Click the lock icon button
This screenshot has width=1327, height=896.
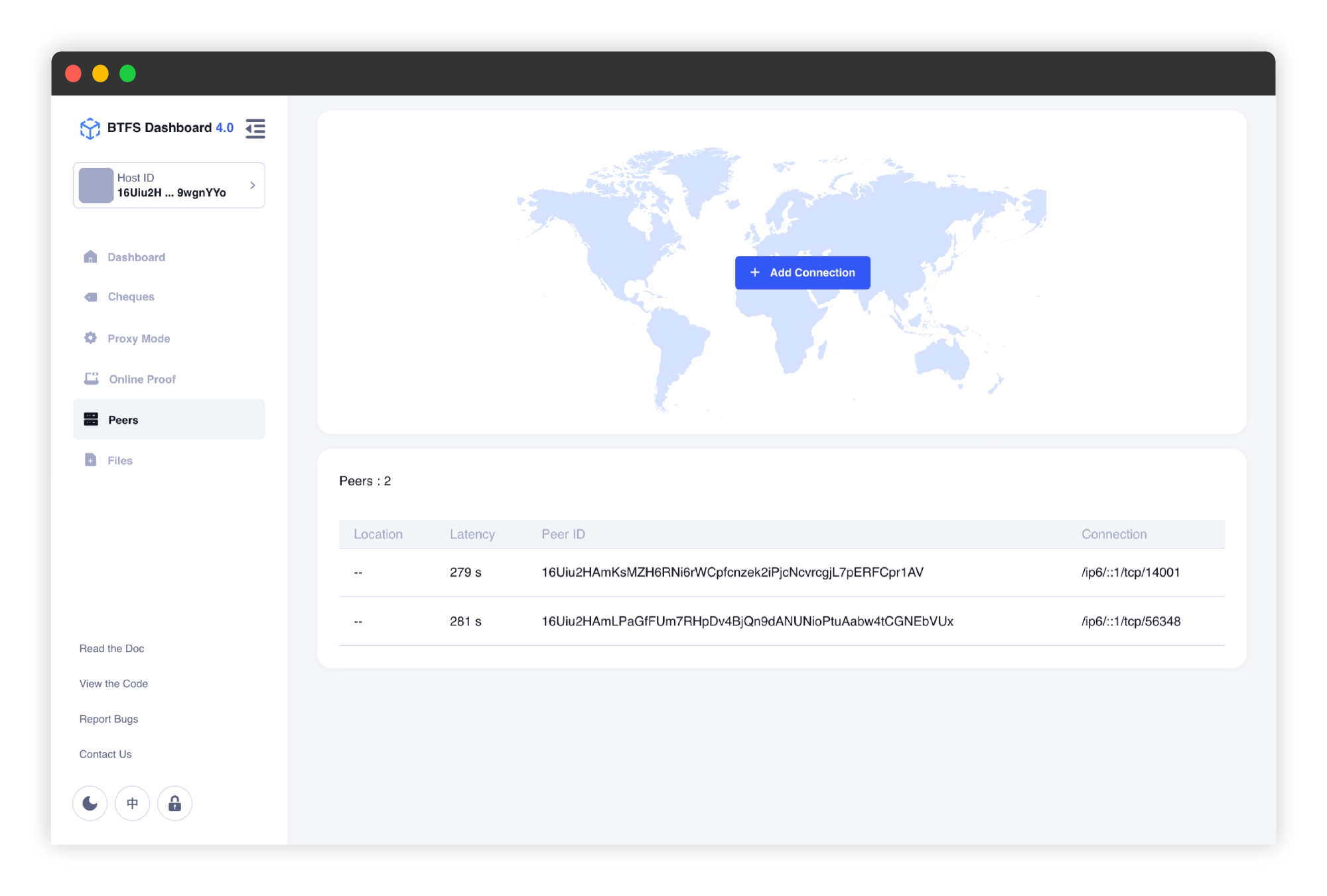click(x=175, y=804)
